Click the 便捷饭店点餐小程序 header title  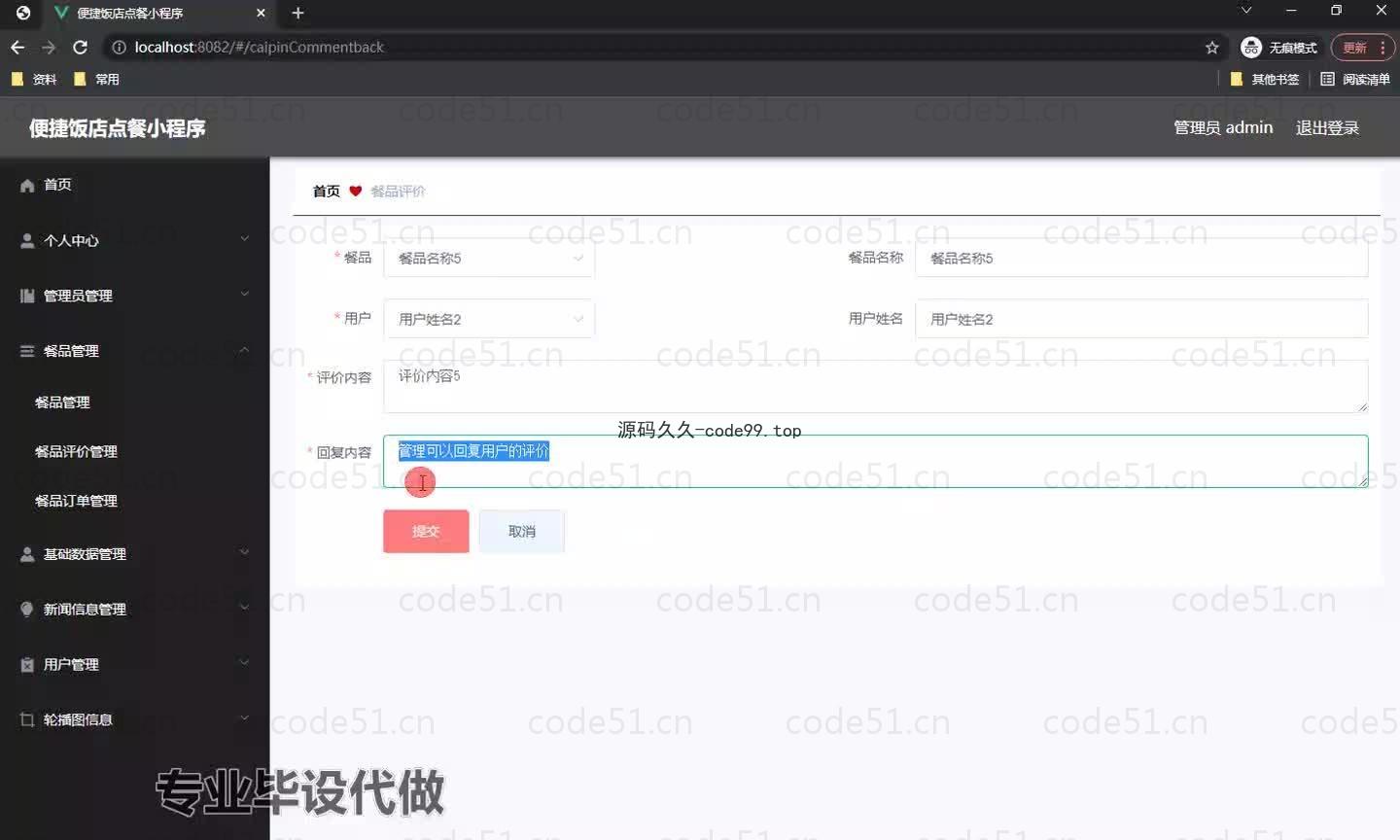pyautogui.click(x=117, y=127)
